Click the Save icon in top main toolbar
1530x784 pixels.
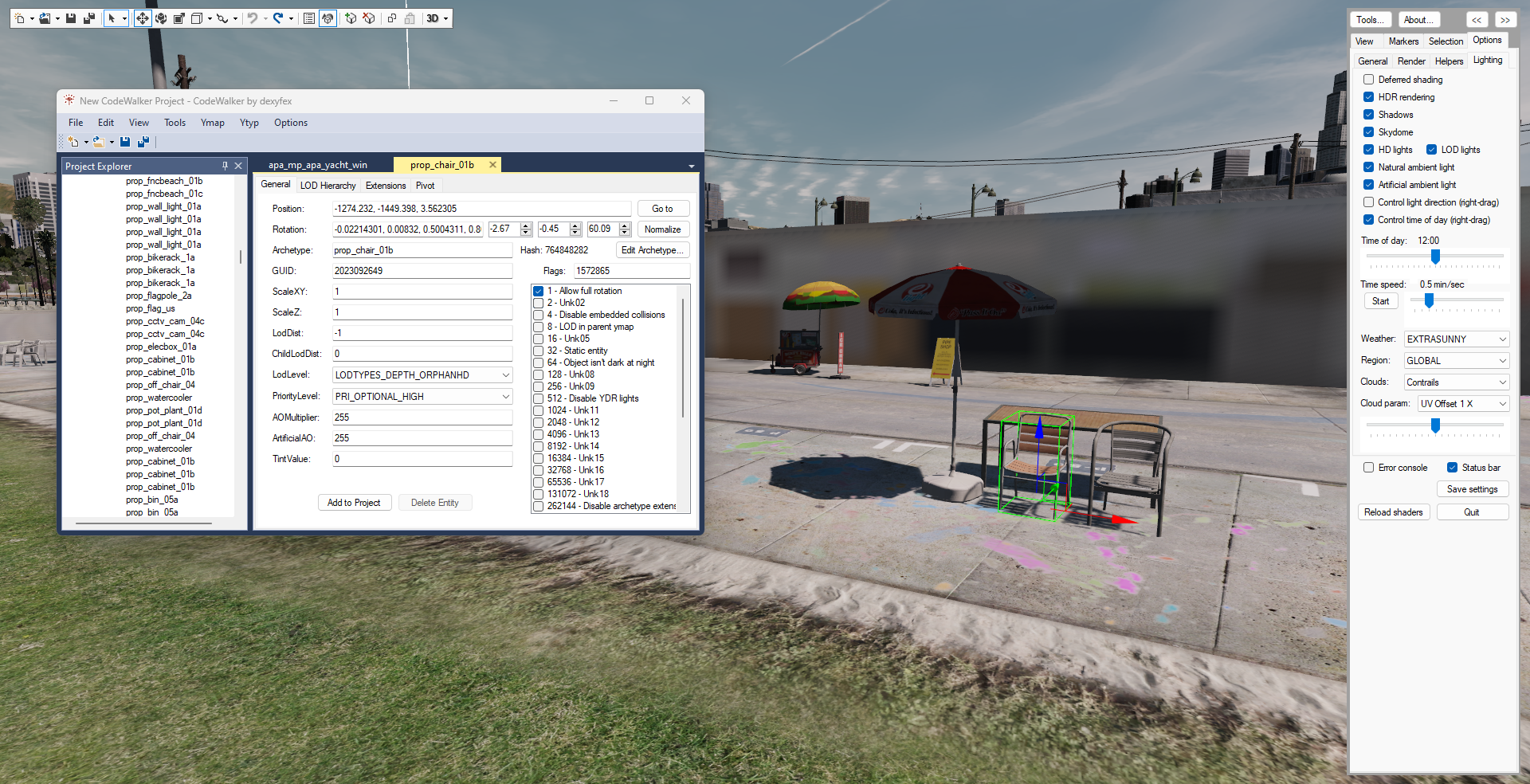coord(71,18)
